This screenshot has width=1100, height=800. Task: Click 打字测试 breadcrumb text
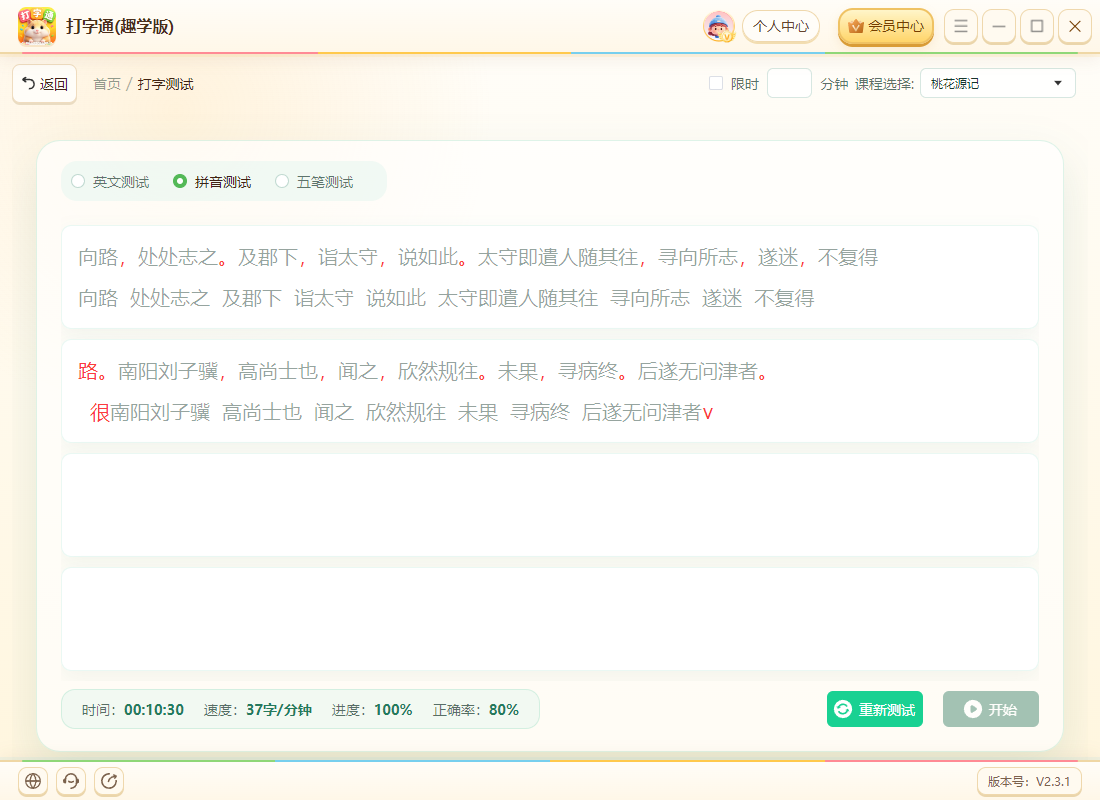click(x=166, y=84)
